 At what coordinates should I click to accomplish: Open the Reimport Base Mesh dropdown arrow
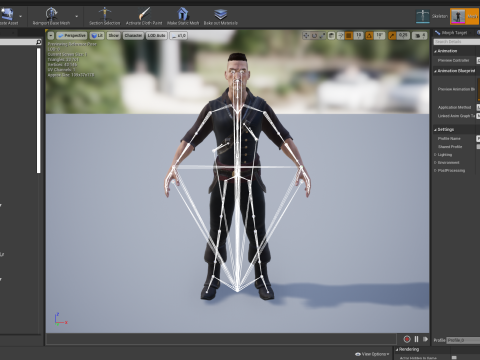coord(77,16)
